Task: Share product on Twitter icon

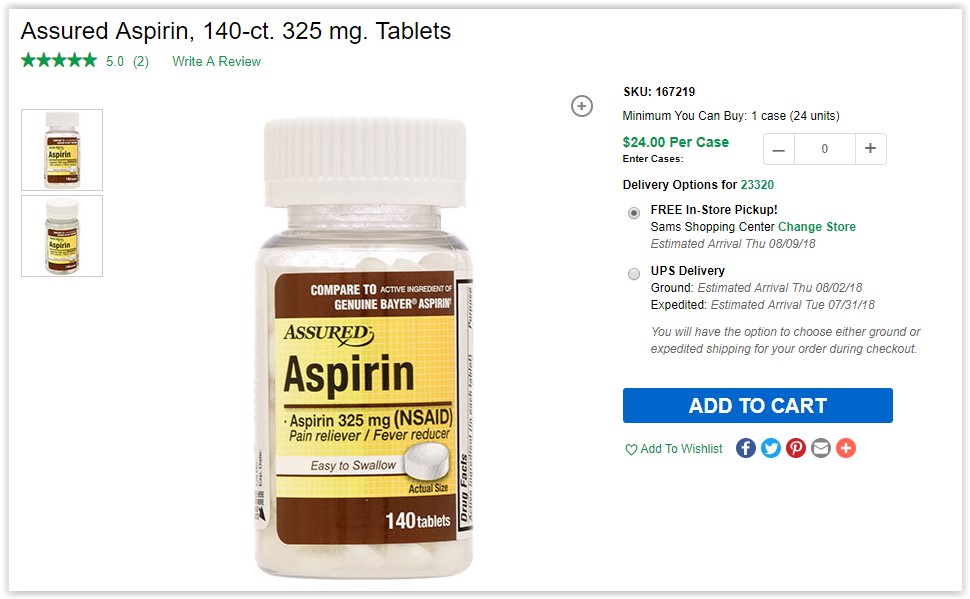Action: (x=771, y=448)
